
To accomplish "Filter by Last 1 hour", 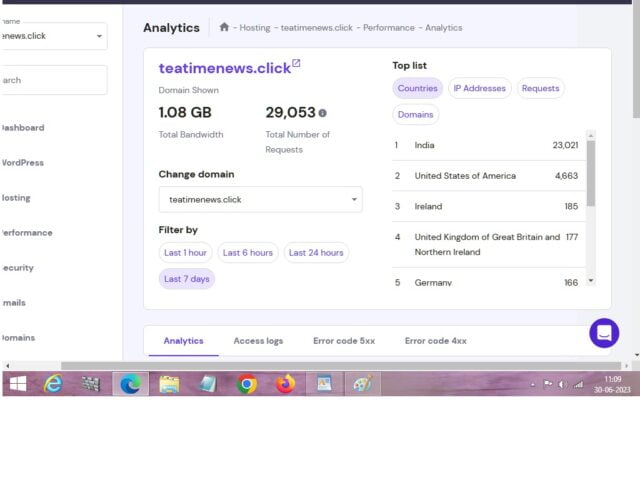I will pyautogui.click(x=185, y=253).
